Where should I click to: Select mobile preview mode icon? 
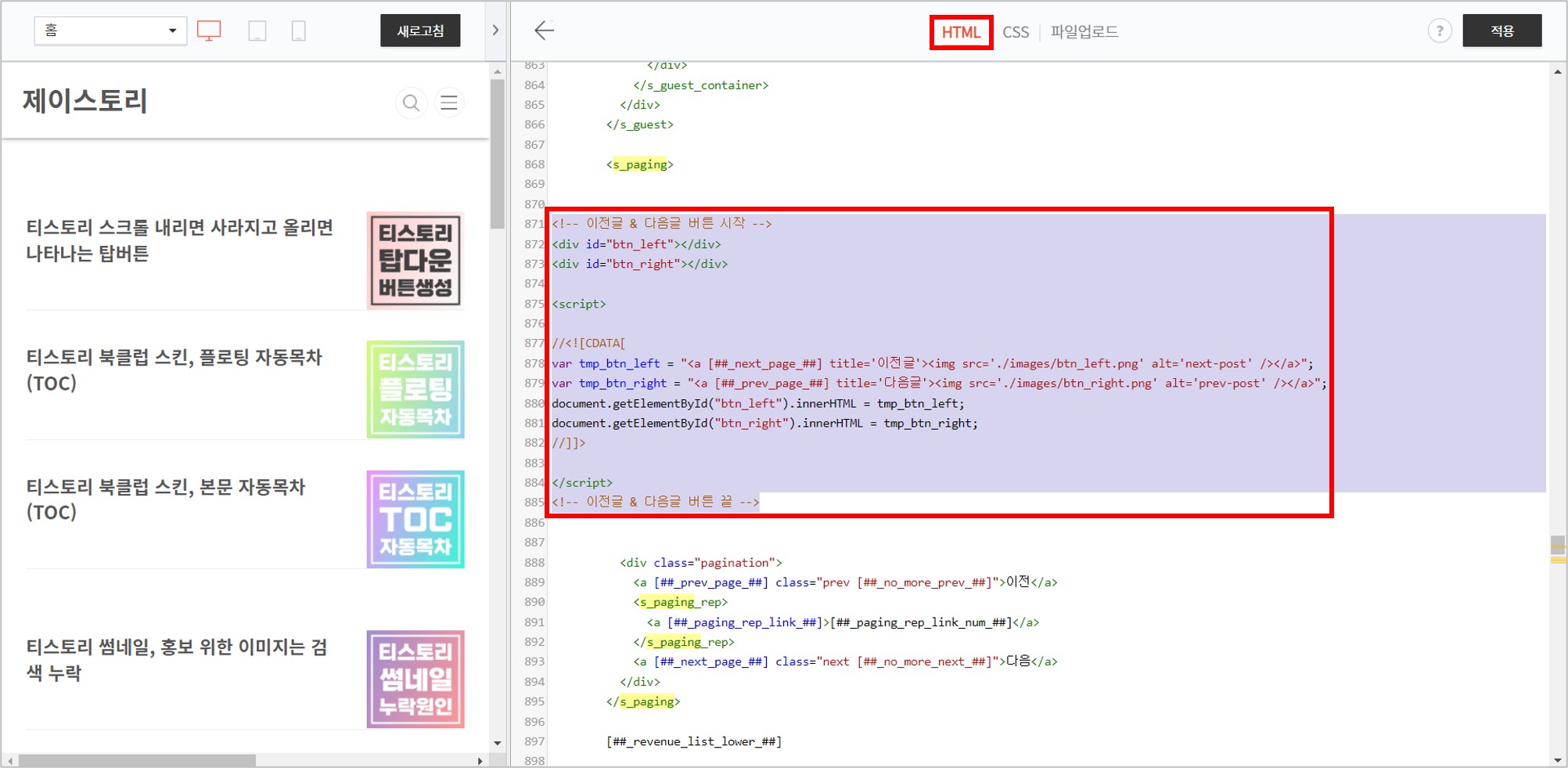298,31
